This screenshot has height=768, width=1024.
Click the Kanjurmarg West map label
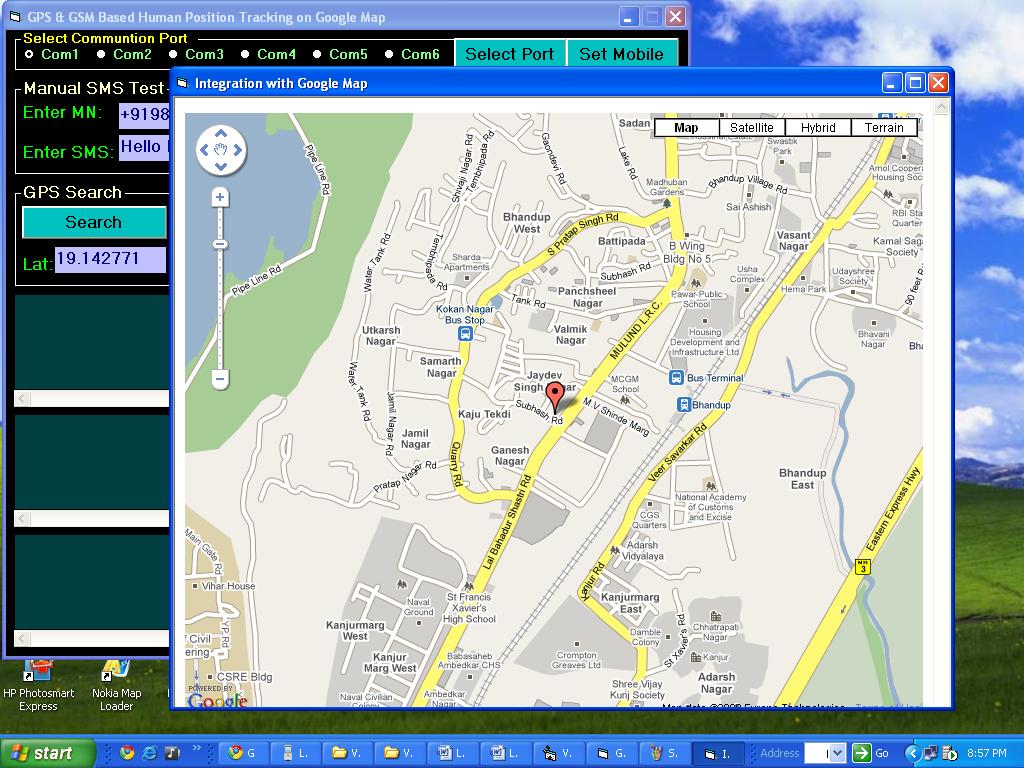click(x=355, y=630)
